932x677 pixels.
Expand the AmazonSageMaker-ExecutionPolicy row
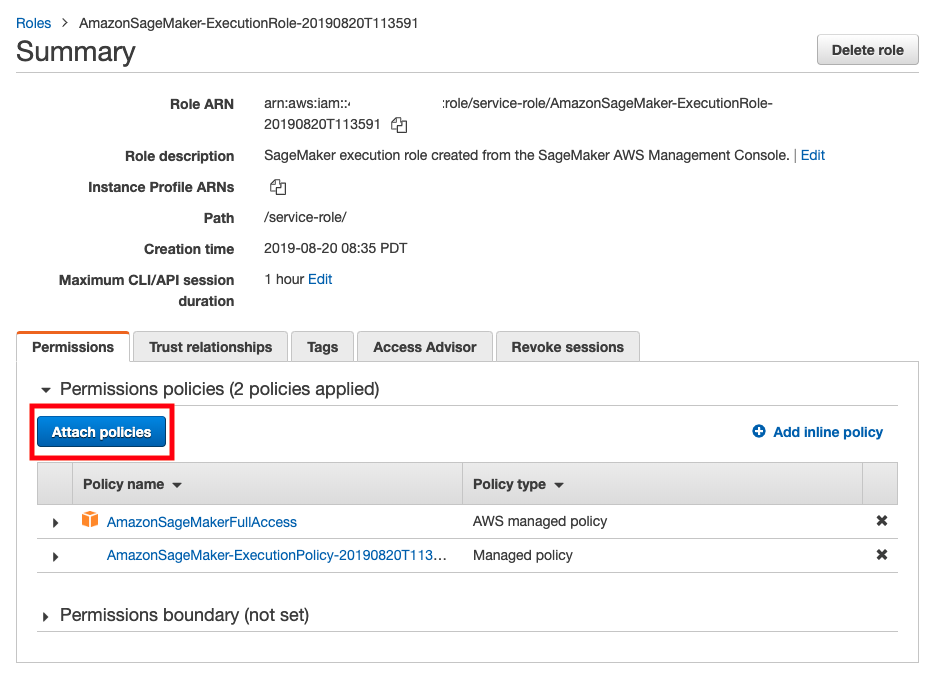click(55, 556)
